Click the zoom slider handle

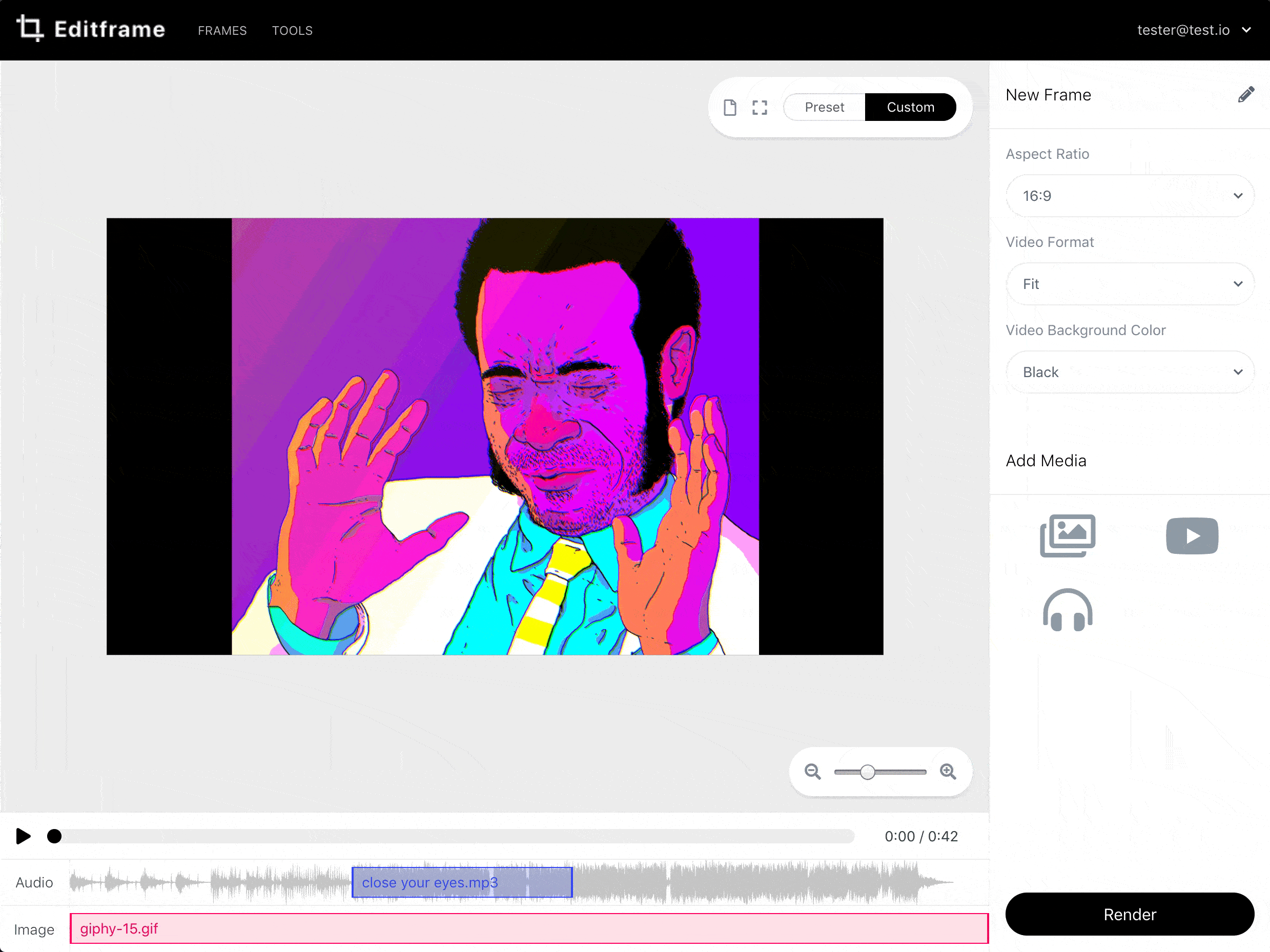[868, 772]
